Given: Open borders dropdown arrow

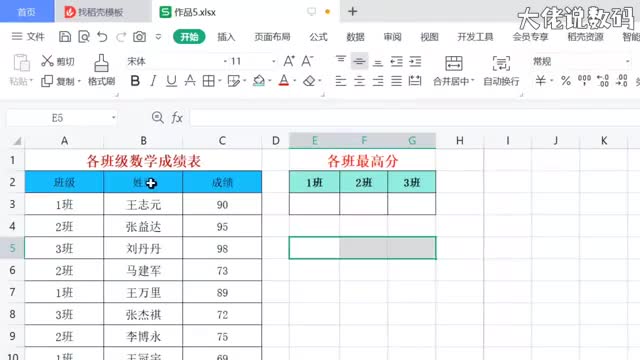Looking at the screenshot, I should pyautogui.click(x=220, y=81).
